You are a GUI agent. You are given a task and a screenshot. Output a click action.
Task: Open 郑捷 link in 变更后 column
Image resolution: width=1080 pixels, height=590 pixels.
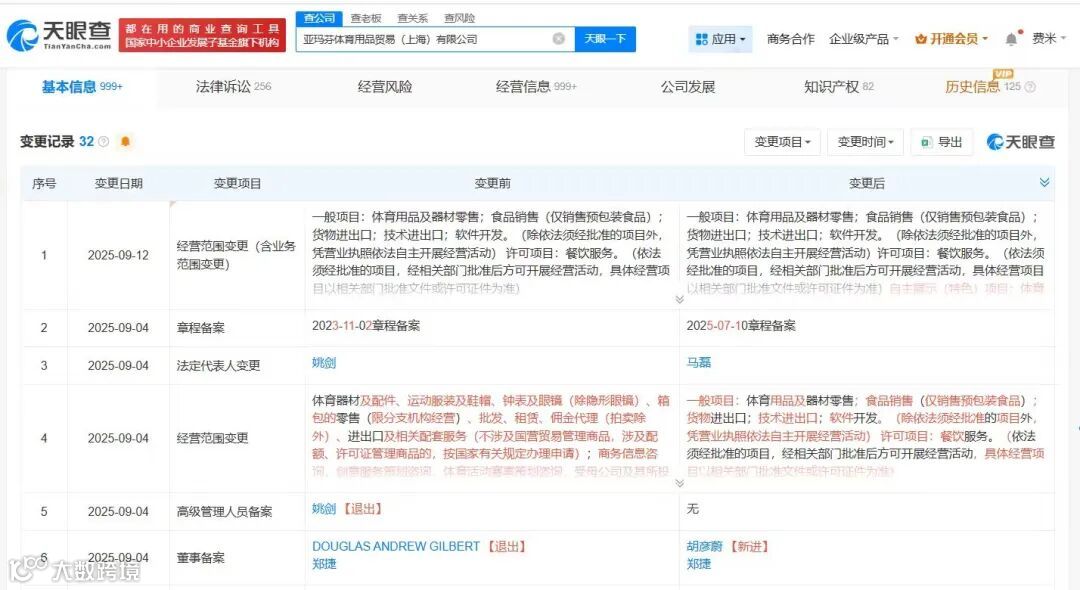[698, 564]
